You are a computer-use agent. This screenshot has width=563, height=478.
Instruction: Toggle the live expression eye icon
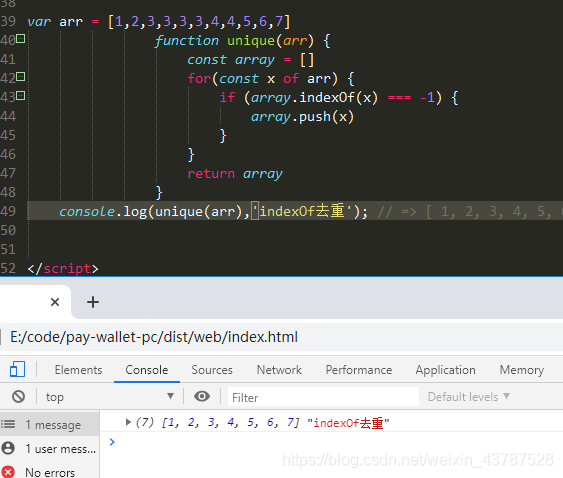(202, 396)
